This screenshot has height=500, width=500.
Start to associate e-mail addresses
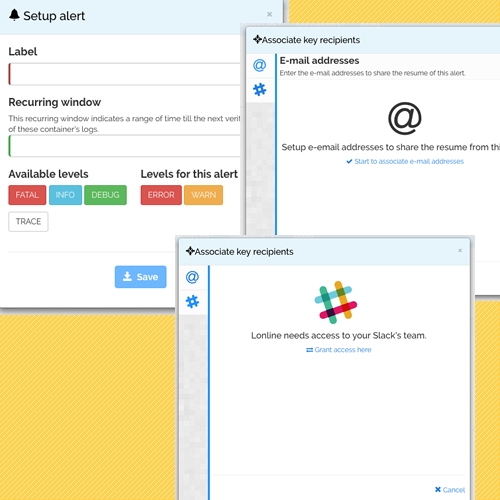tap(405, 161)
